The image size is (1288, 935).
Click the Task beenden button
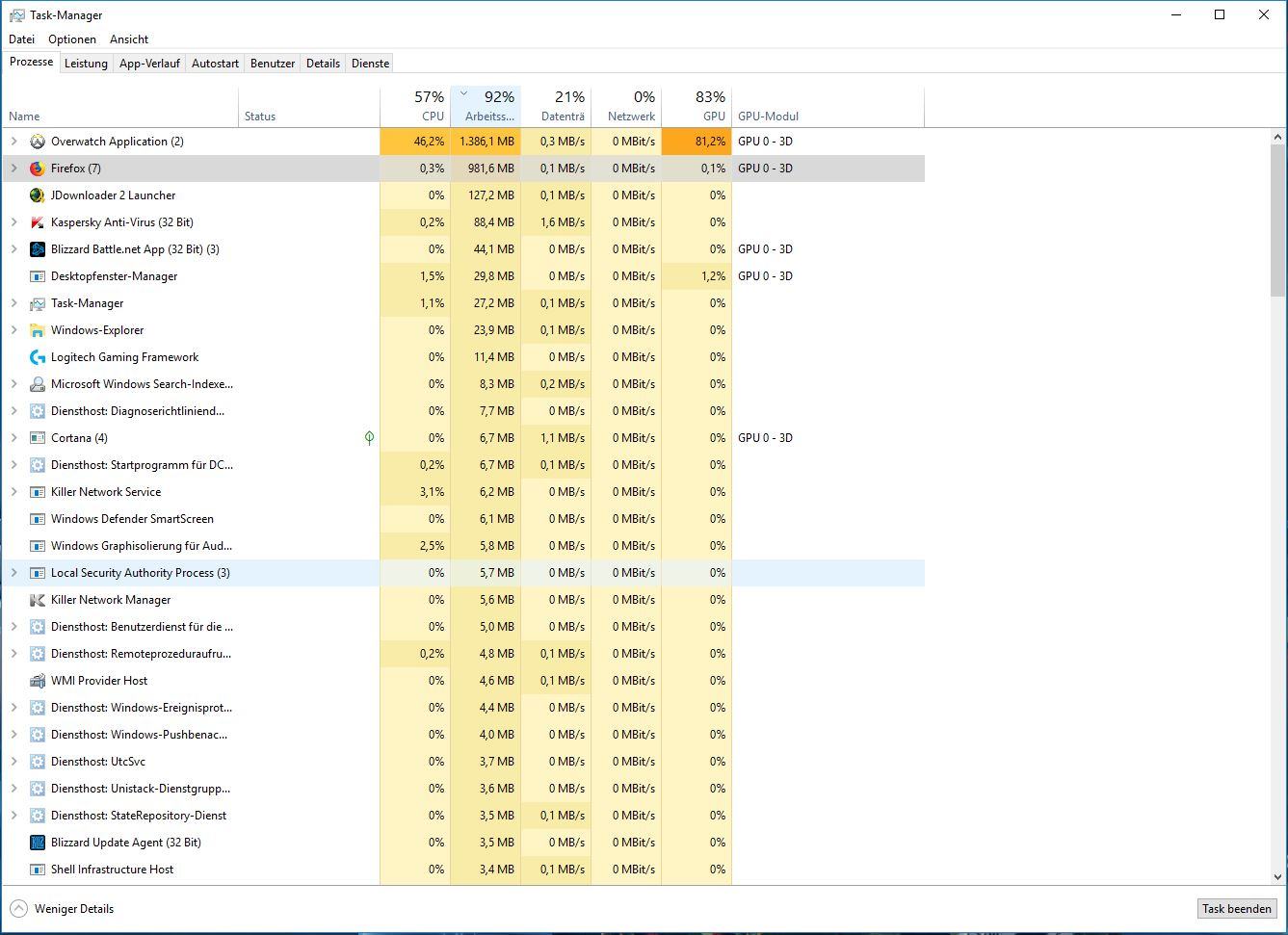pos(1237,909)
